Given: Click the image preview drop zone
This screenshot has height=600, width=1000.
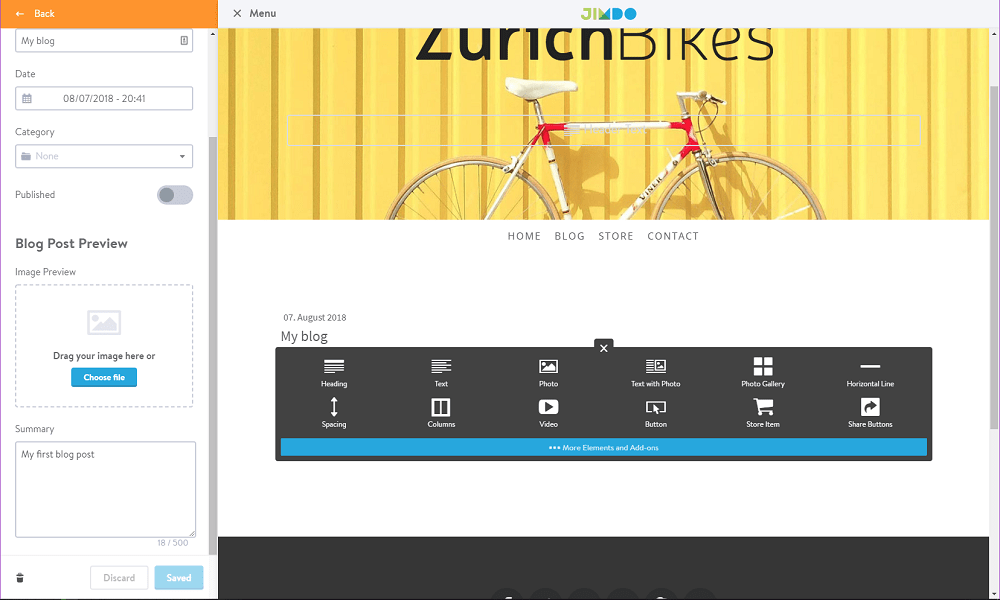Looking at the screenshot, I should coord(104,346).
